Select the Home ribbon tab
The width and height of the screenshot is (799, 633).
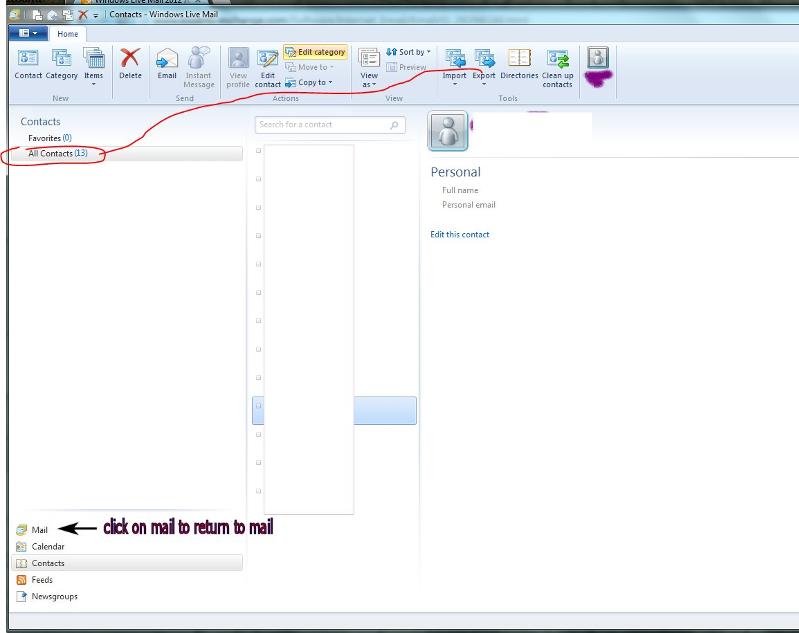(x=68, y=34)
